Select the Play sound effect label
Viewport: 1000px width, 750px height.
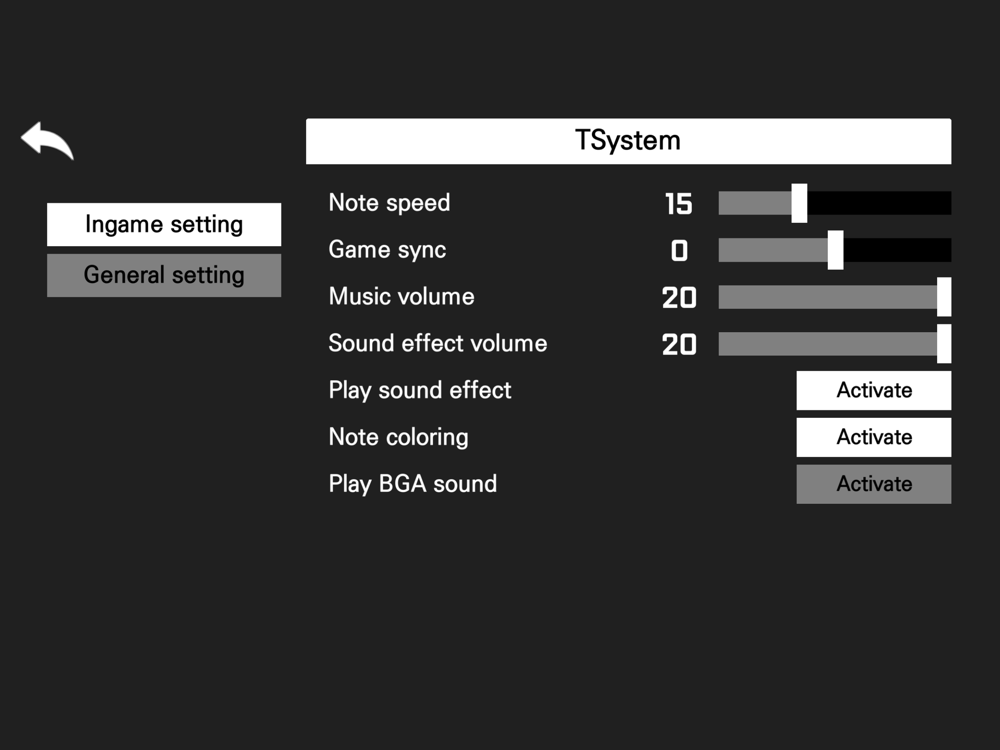[419, 390]
